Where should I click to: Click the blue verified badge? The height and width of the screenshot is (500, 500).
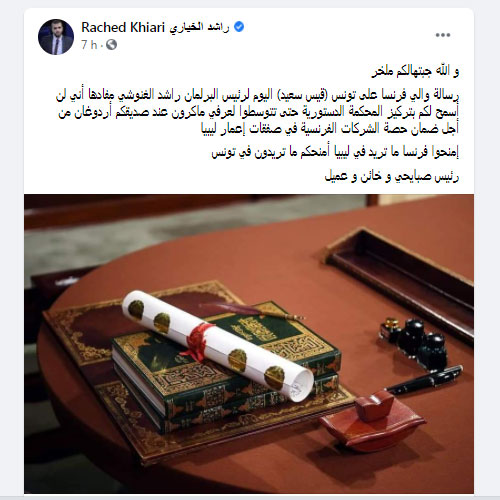pyautogui.click(x=239, y=26)
